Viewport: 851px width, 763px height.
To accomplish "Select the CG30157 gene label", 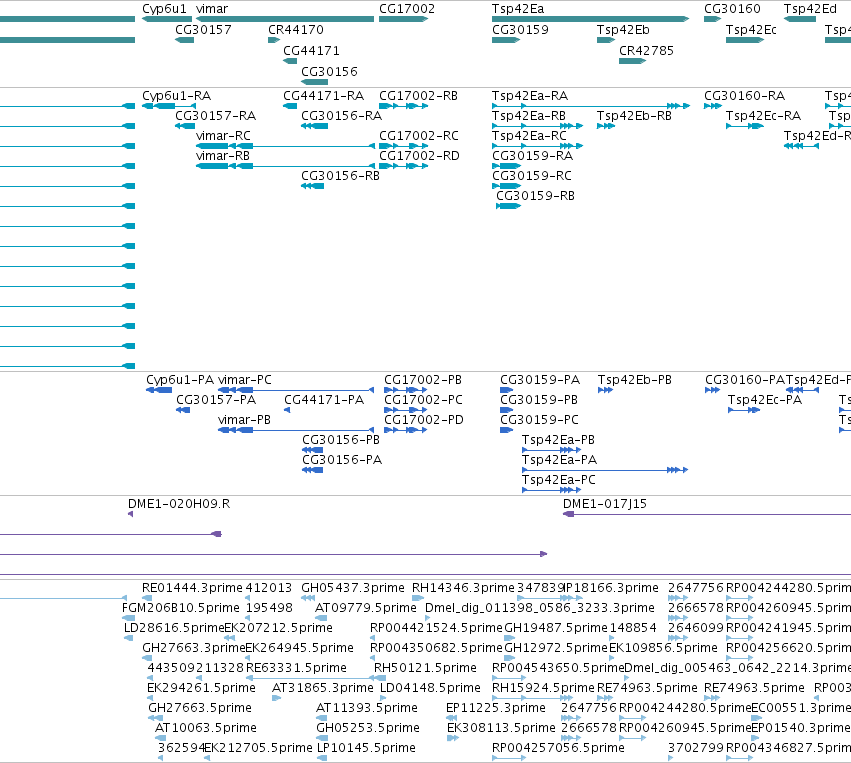I will pos(203,30).
